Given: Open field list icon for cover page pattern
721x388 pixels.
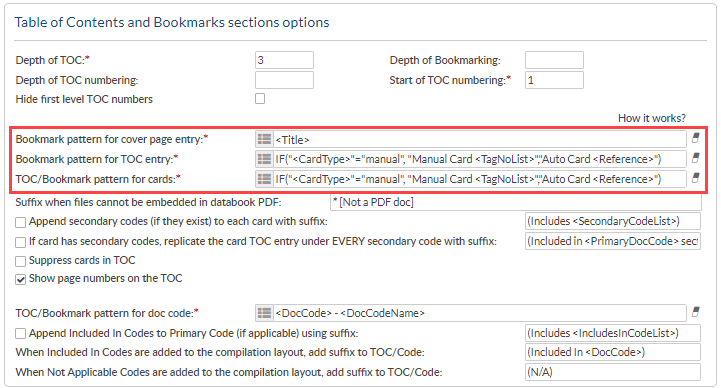Looking at the screenshot, I should coord(264,139).
